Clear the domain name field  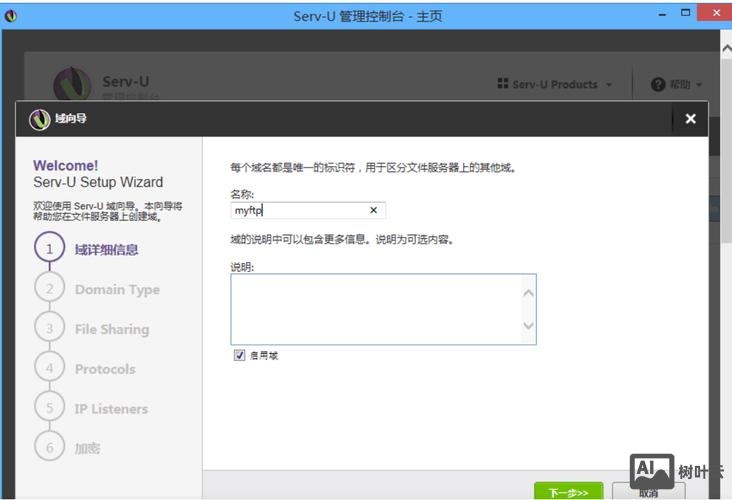(x=373, y=210)
